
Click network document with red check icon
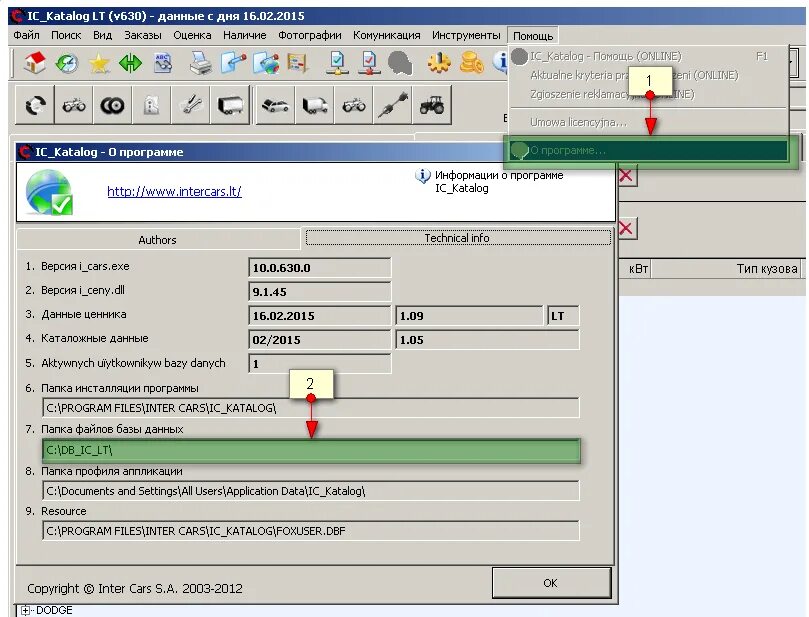pyautogui.click(x=369, y=63)
